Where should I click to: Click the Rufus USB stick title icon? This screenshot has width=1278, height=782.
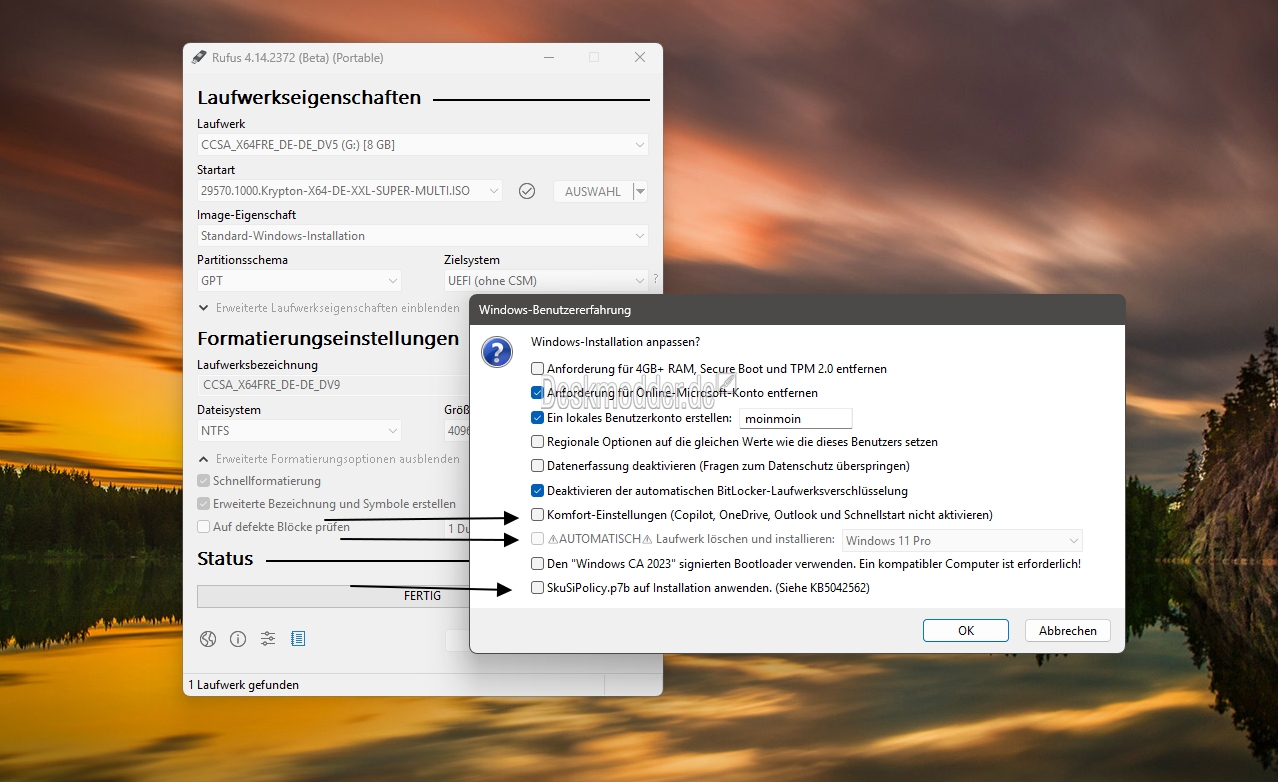point(199,58)
